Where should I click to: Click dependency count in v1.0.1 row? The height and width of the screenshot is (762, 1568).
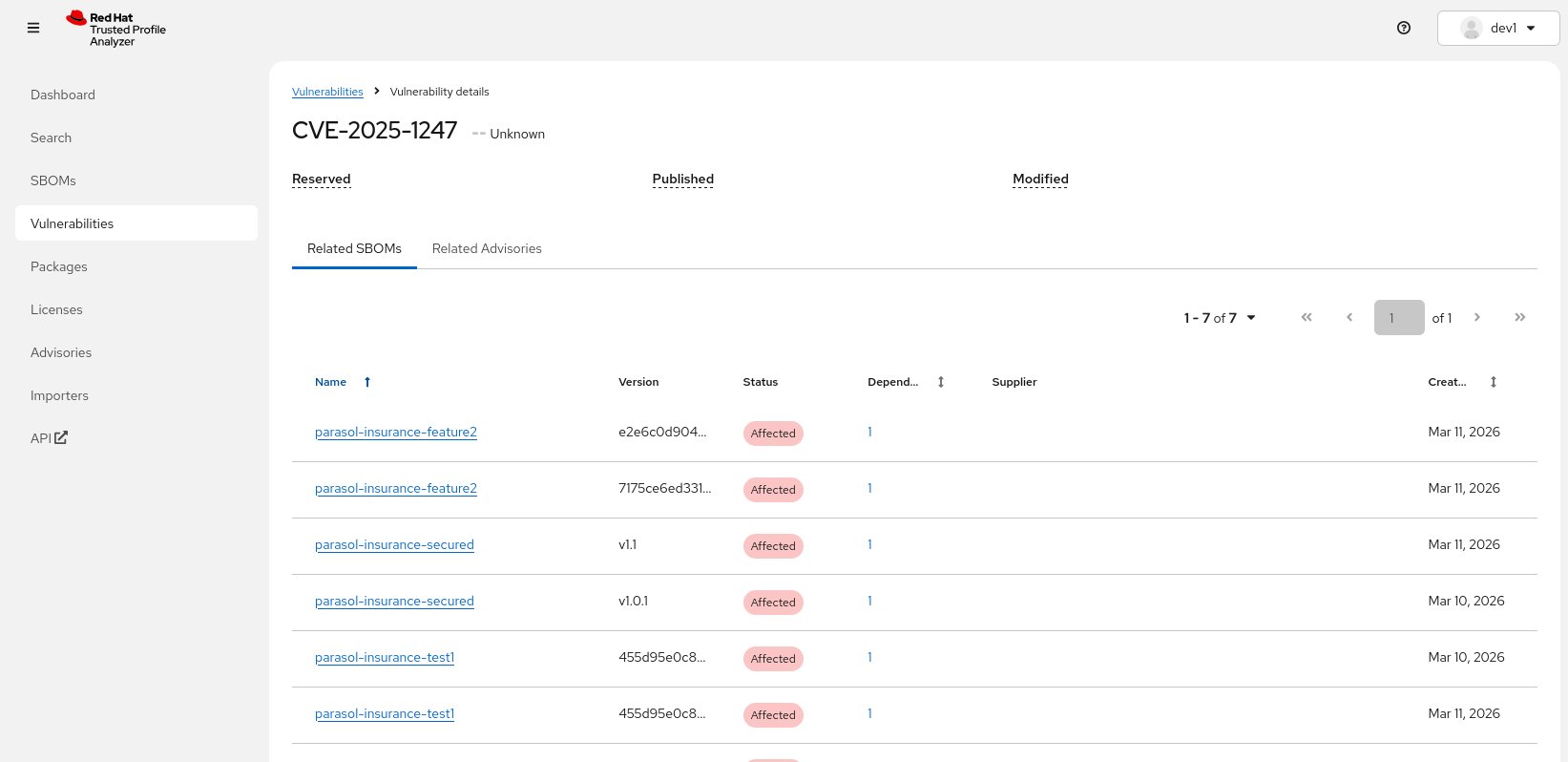coord(869,601)
